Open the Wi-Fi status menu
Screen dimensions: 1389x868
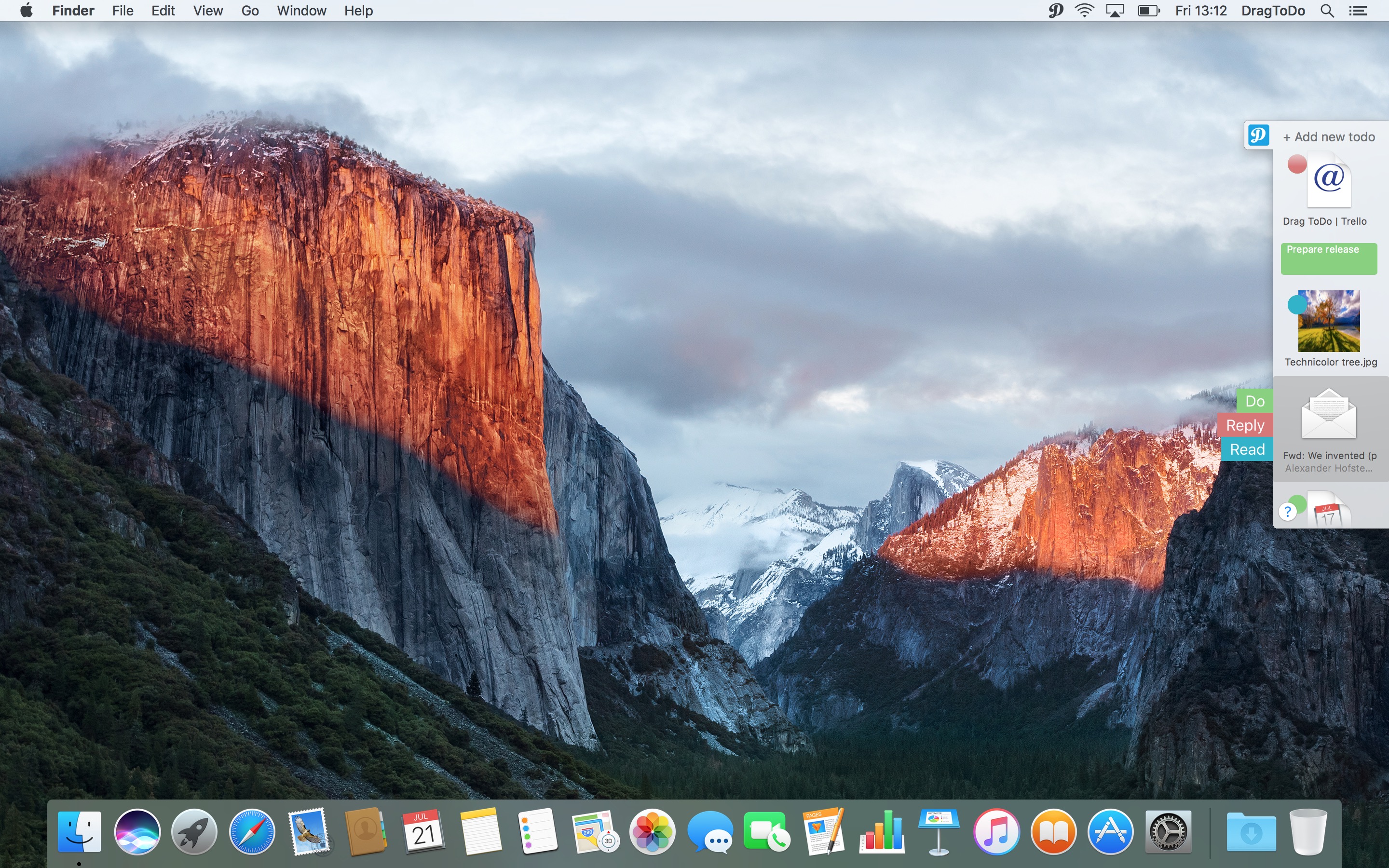point(1084,10)
